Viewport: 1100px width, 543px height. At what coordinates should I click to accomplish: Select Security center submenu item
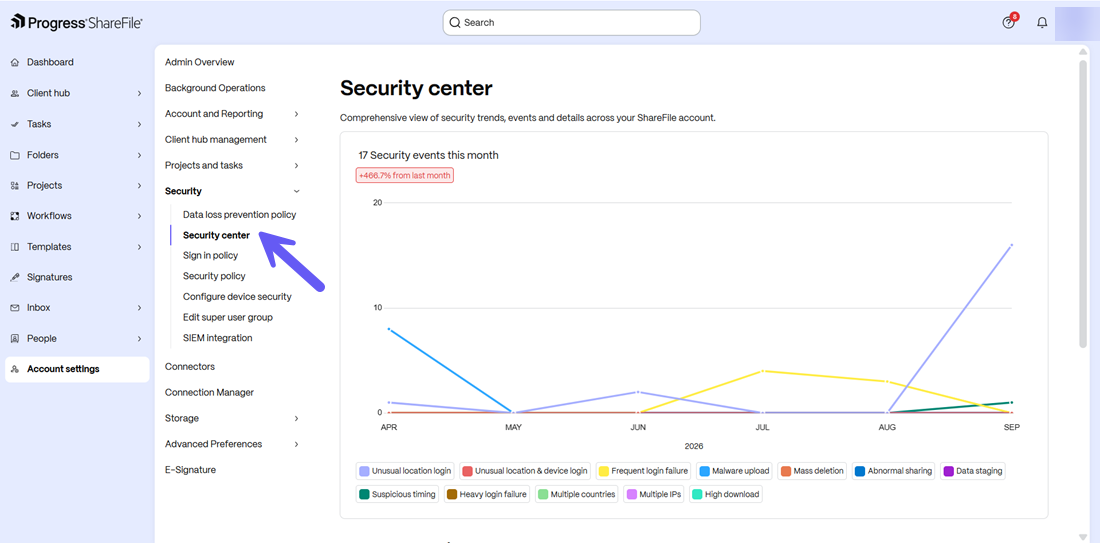[x=217, y=236]
